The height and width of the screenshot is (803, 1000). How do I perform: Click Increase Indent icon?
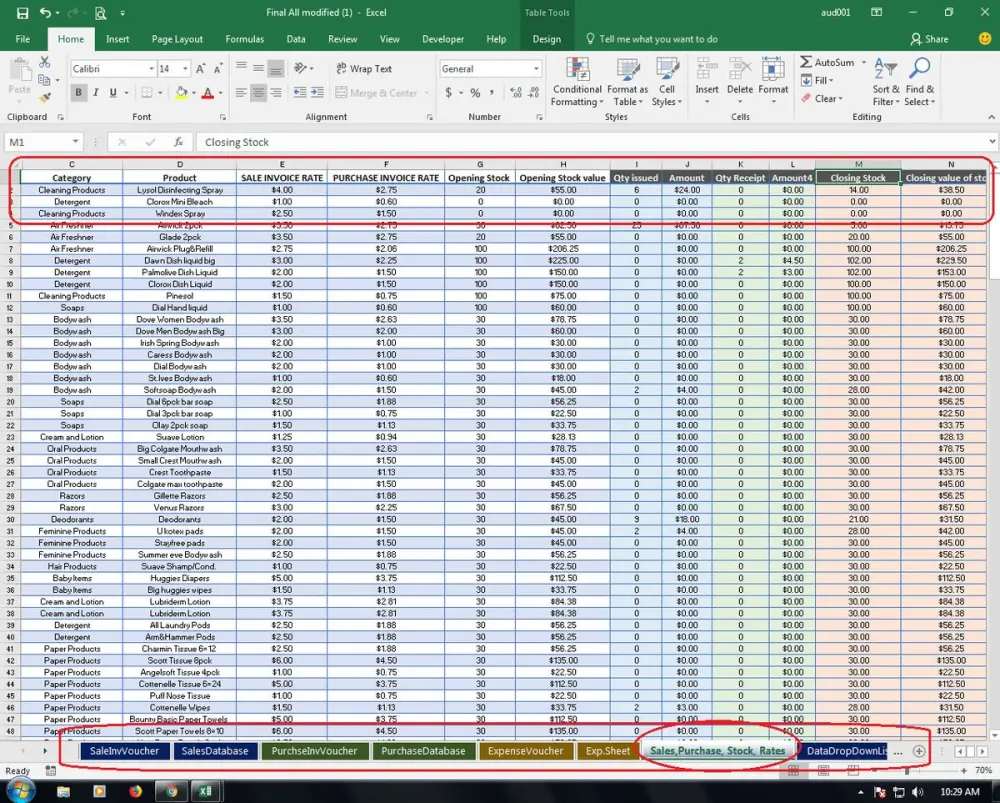pos(317,93)
